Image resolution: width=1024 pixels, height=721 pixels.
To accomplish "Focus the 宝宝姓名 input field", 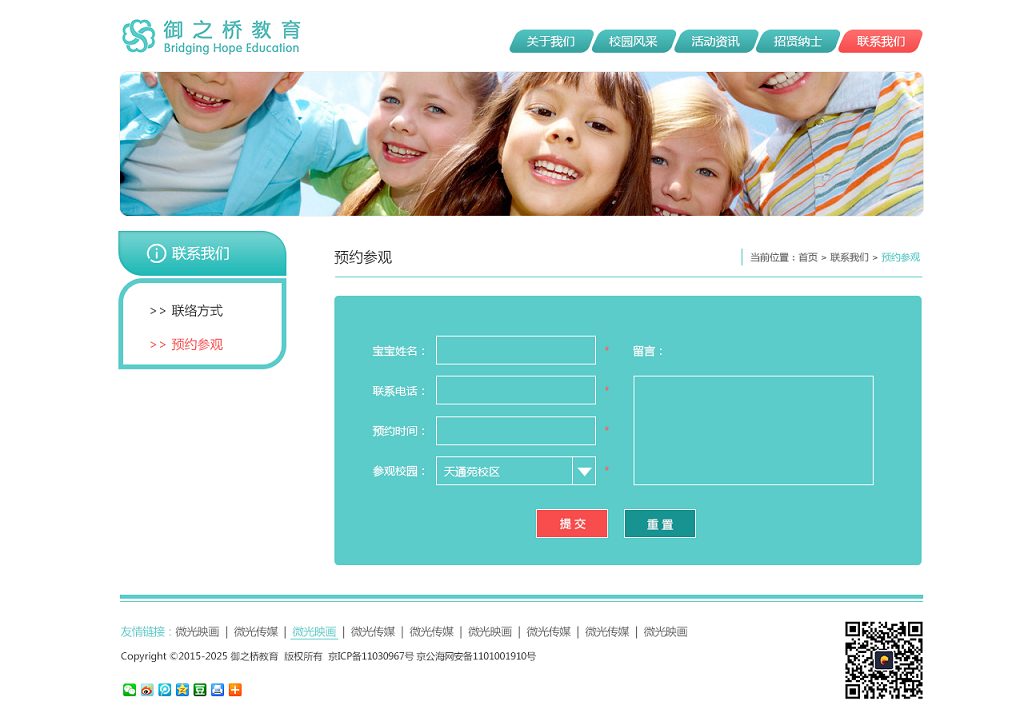I will pyautogui.click(x=515, y=351).
